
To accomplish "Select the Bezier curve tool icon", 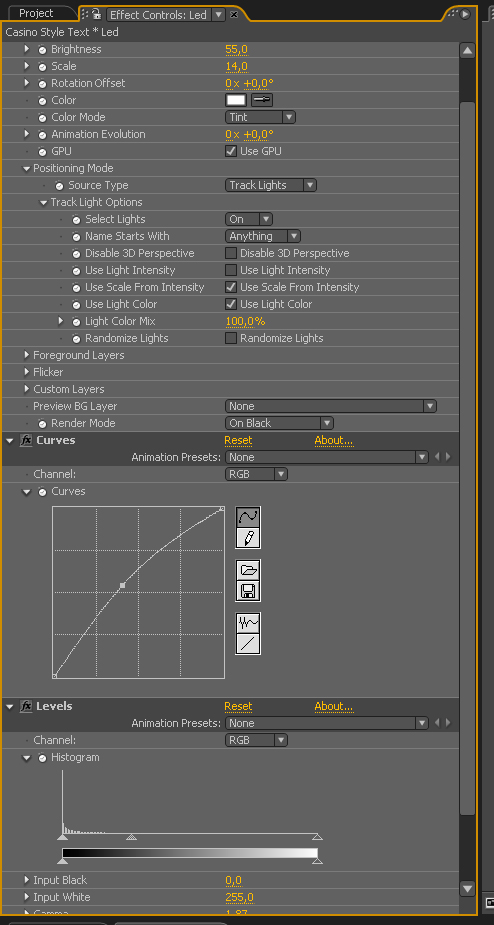I will [x=248, y=517].
